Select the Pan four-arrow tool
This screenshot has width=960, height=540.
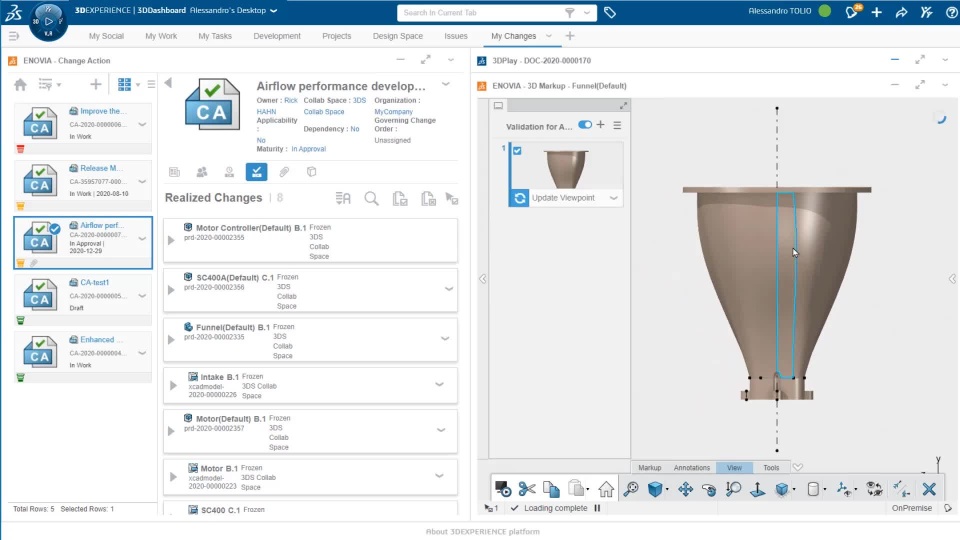tap(685, 489)
